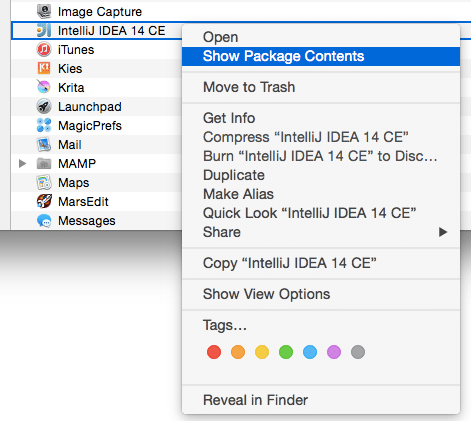
Task: Apply the green tag color
Action: pos(286,352)
